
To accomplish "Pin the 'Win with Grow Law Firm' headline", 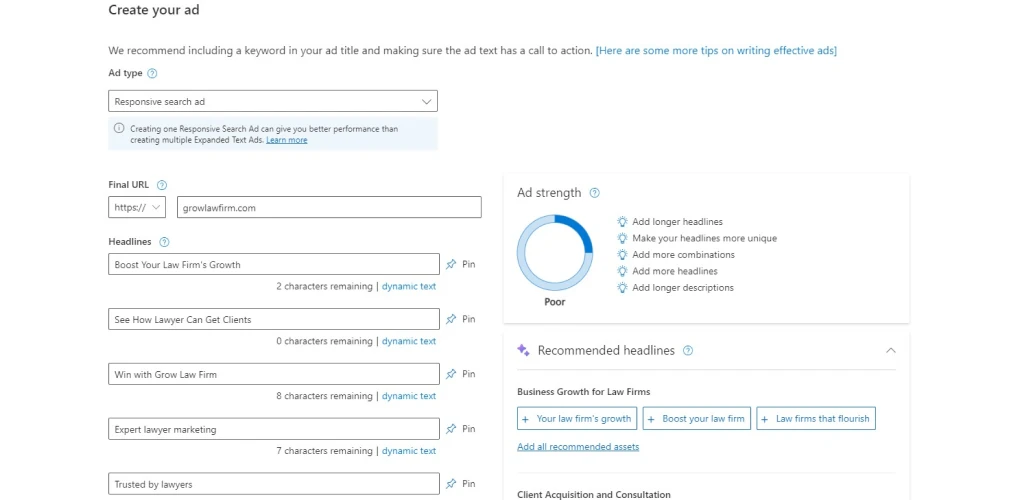I will click(x=460, y=374).
